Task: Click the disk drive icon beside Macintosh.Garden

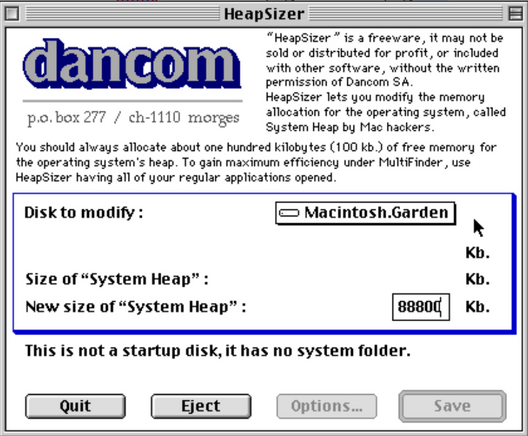Action: (289, 213)
